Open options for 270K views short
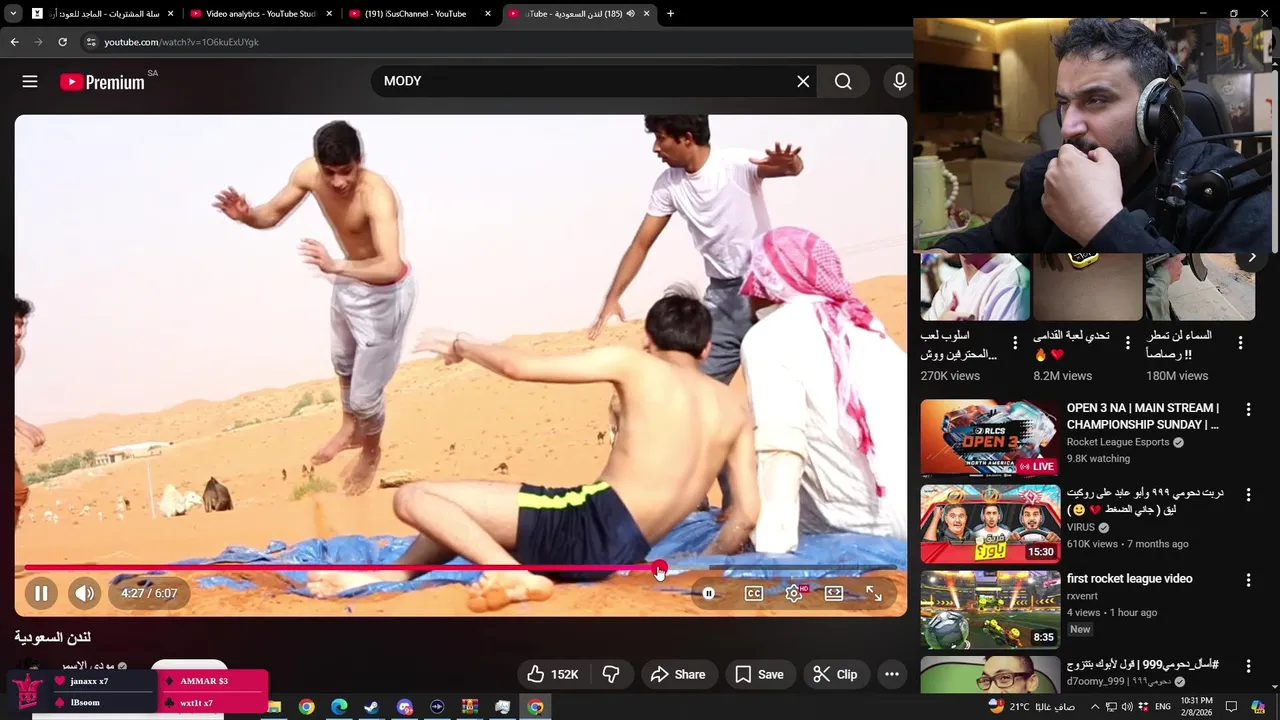The width and height of the screenshot is (1280, 720). [1015, 343]
